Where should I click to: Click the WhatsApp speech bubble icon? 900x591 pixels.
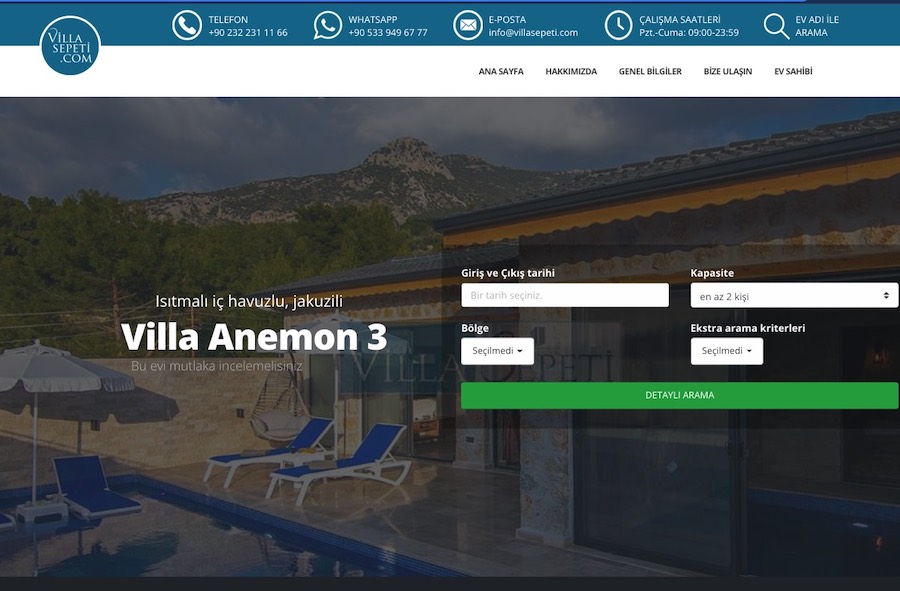pos(327,26)
